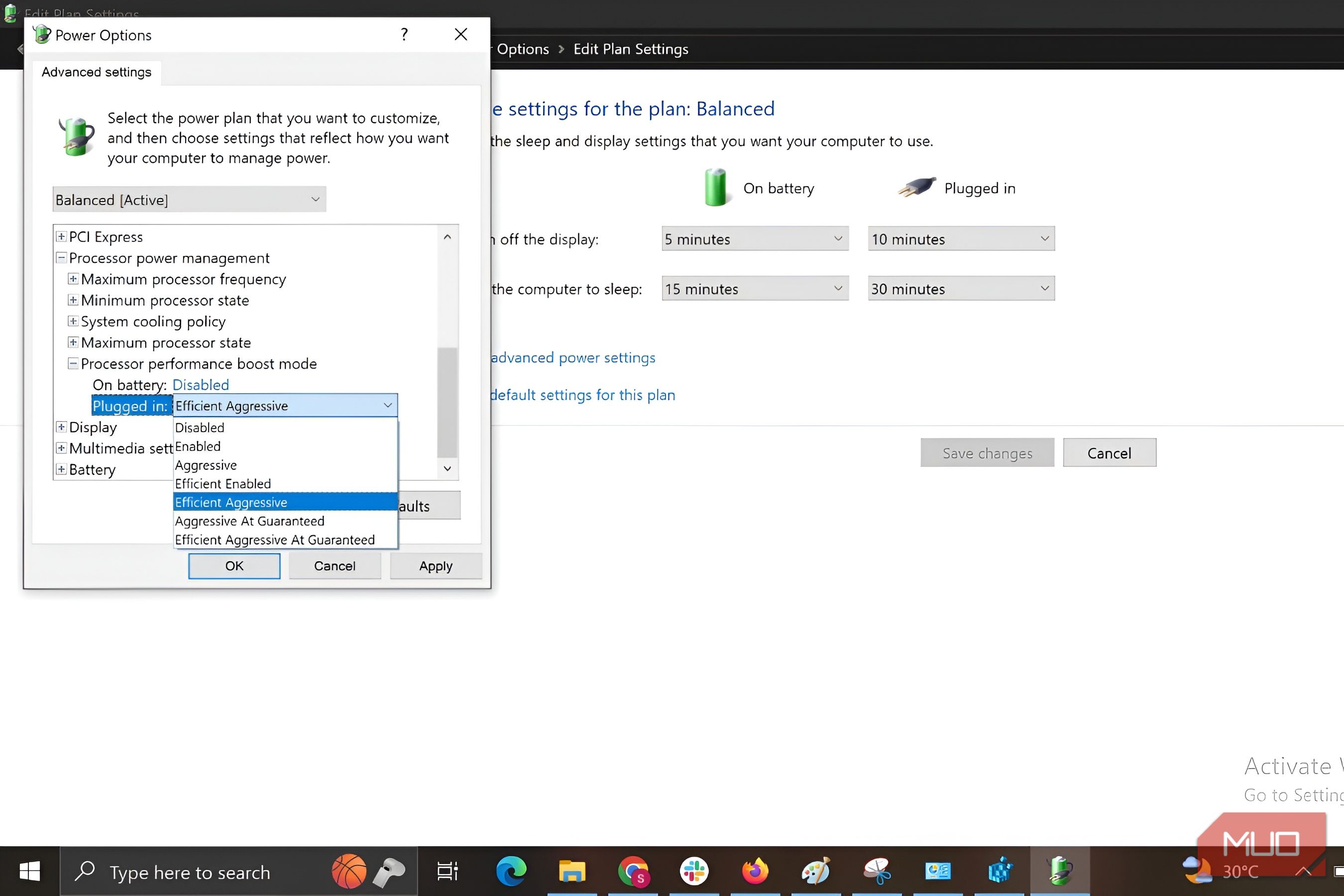Click the Edit Plan Settings breadcrumb
The height and width of the screenshot is (896, 1344).
coord(631,49)
